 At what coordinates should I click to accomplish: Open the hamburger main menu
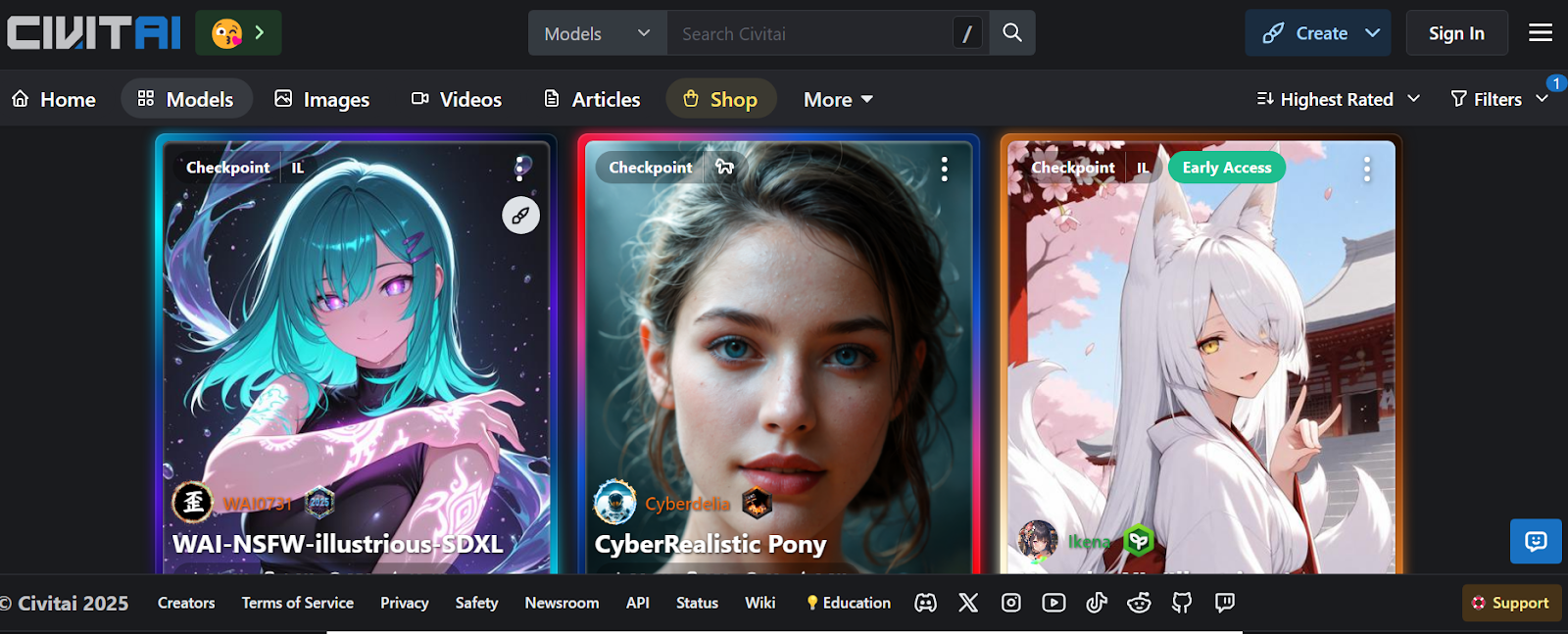point(1540,33)
